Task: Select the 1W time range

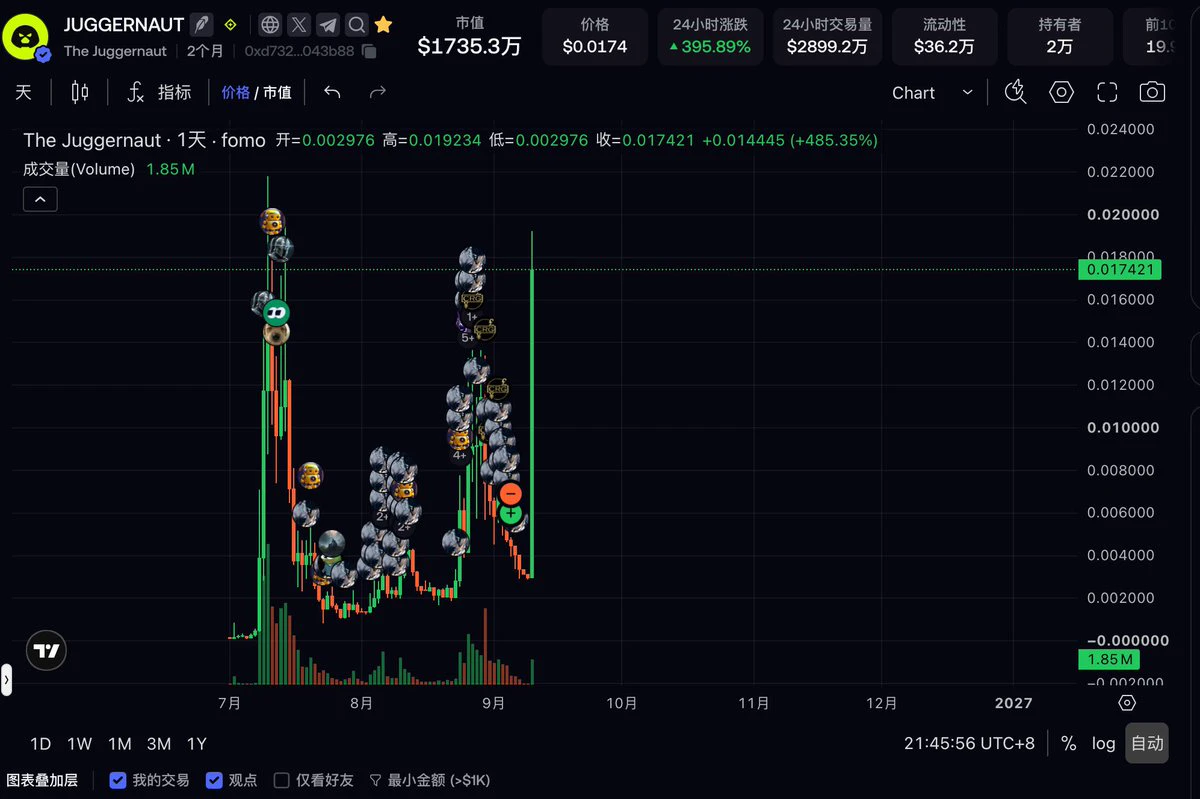Action: (79, 743)
